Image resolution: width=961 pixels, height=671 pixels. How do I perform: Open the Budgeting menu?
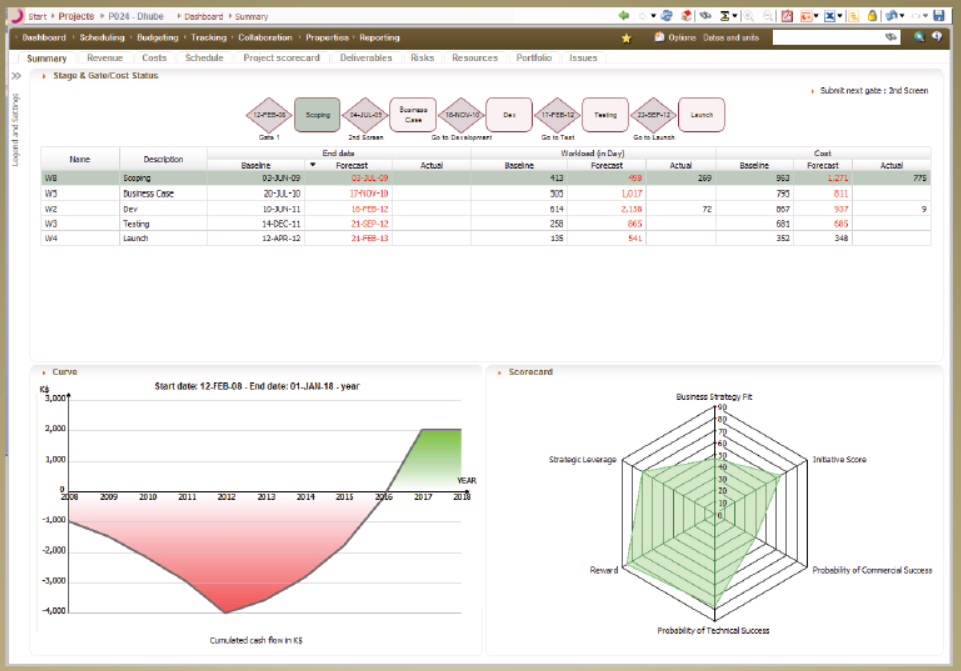157,37
